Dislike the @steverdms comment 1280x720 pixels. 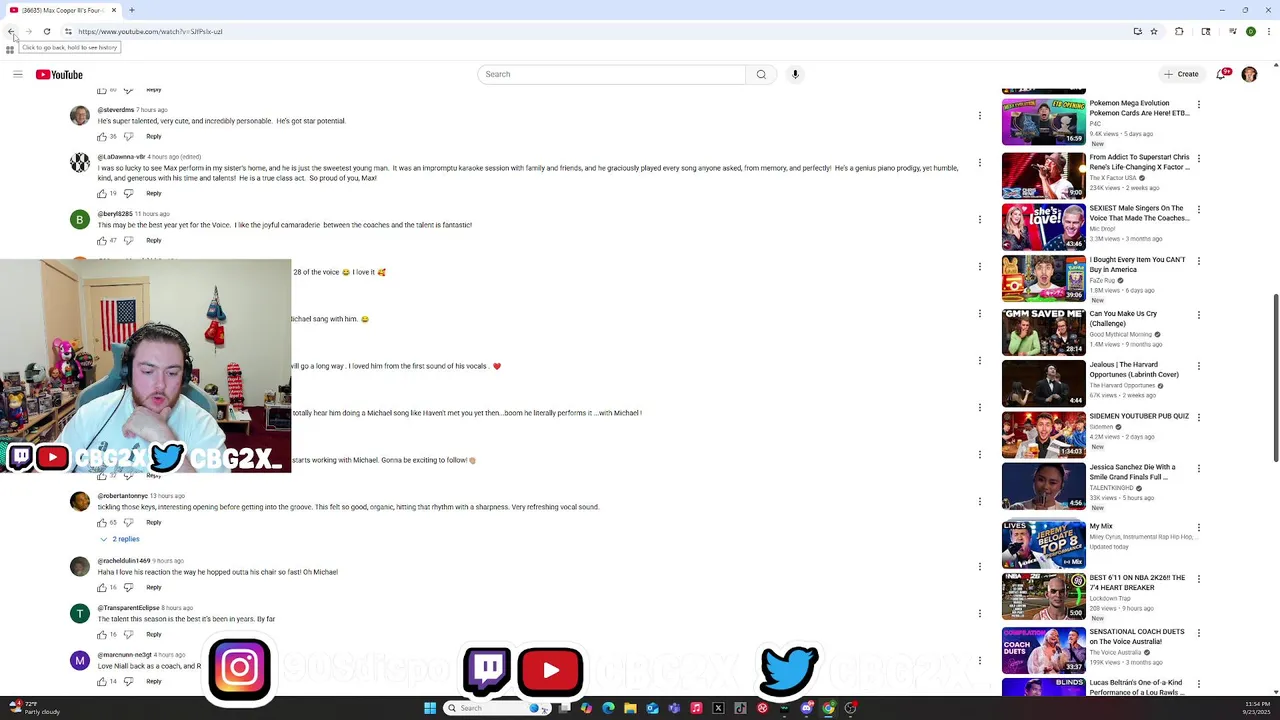pos(128,136)
